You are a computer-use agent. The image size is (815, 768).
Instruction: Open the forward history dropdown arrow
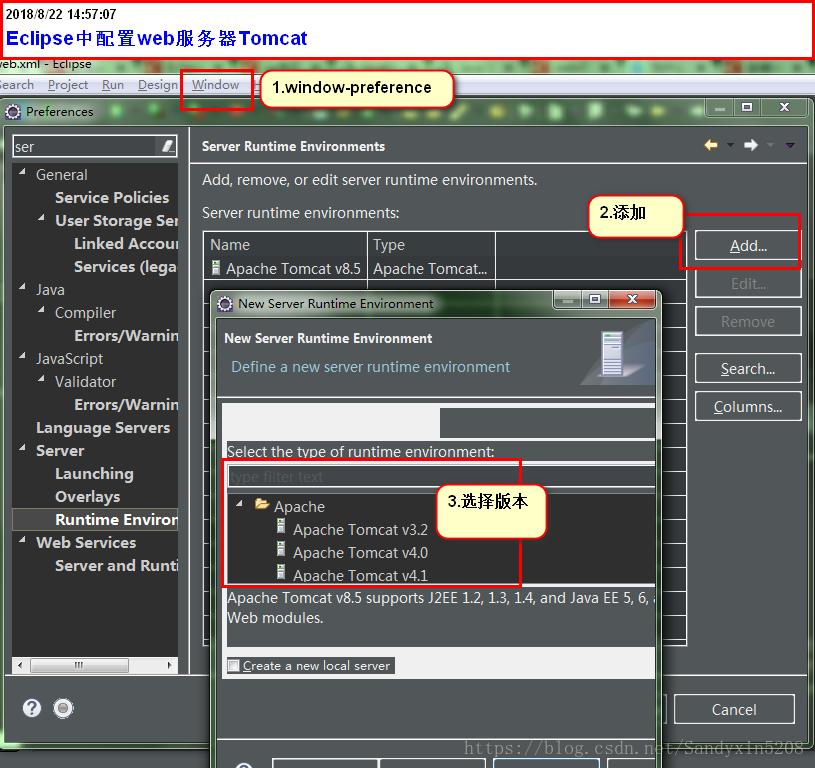(x=770, y=145)
